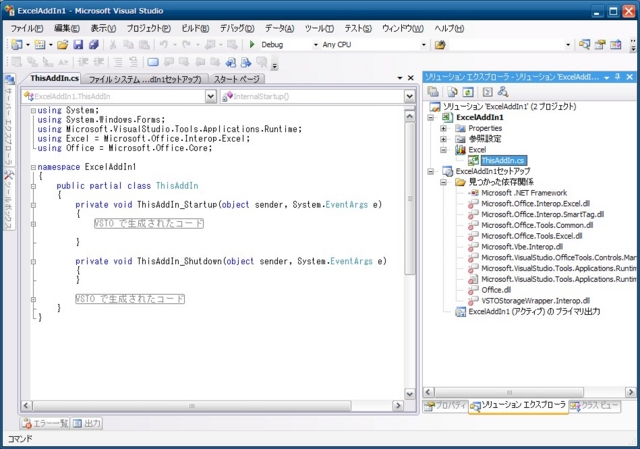Viewport: 640px width, 449px height.
Task: Switch to the ファイル システム setup tab
Action: [x=145, y=79]
